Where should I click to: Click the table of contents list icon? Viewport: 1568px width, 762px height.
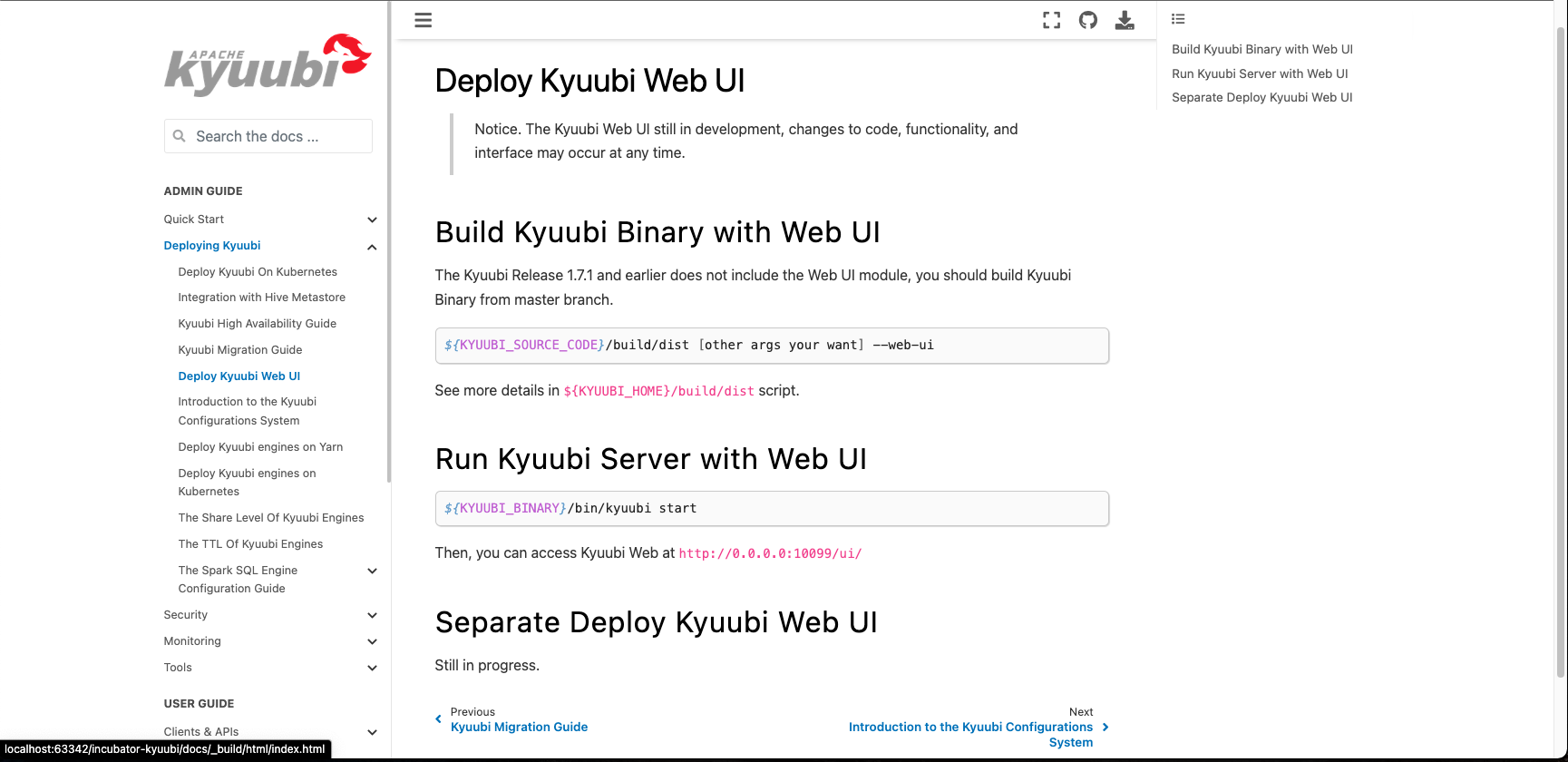[1178, 19]
